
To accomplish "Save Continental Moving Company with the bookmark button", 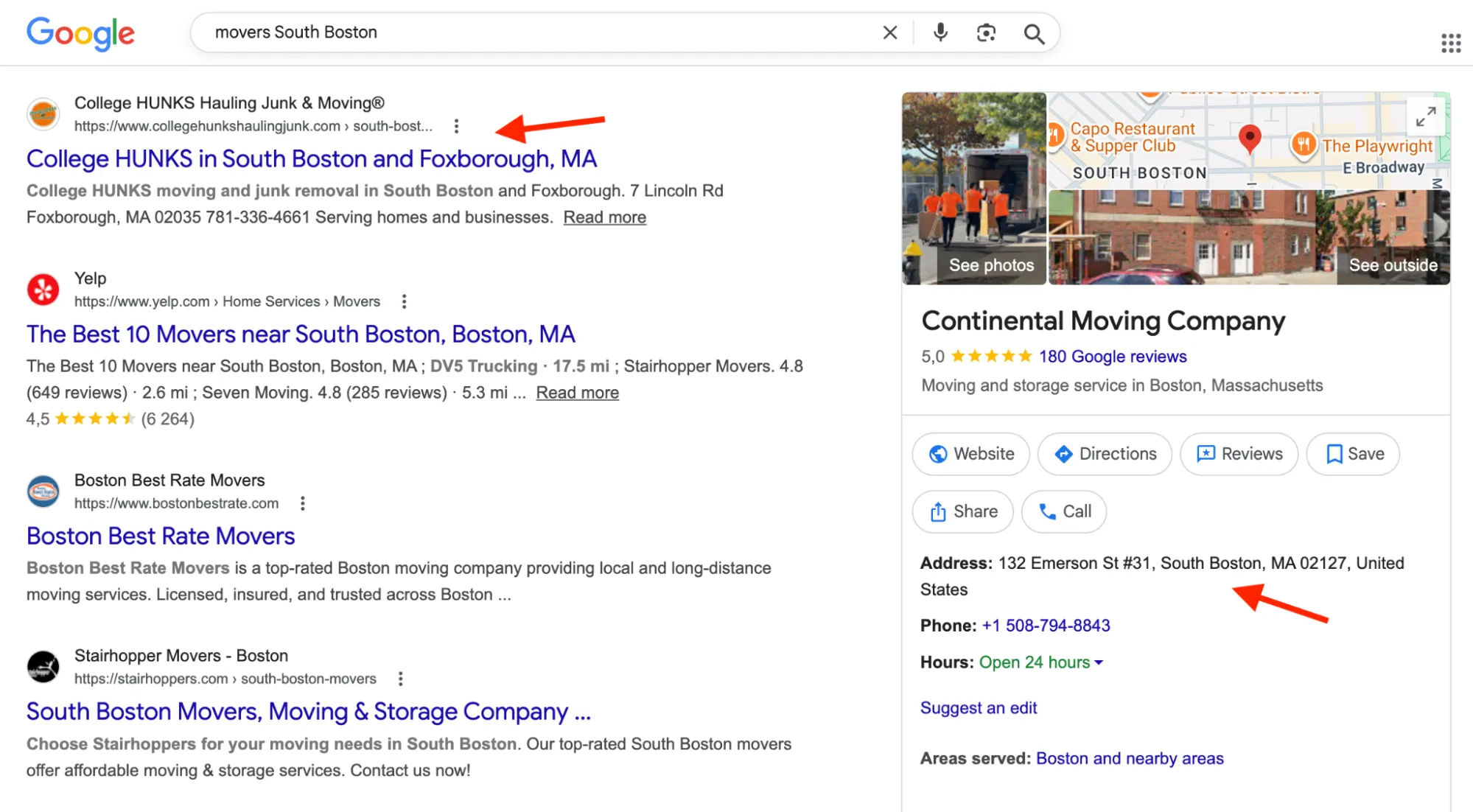I will click(1352, 454).
